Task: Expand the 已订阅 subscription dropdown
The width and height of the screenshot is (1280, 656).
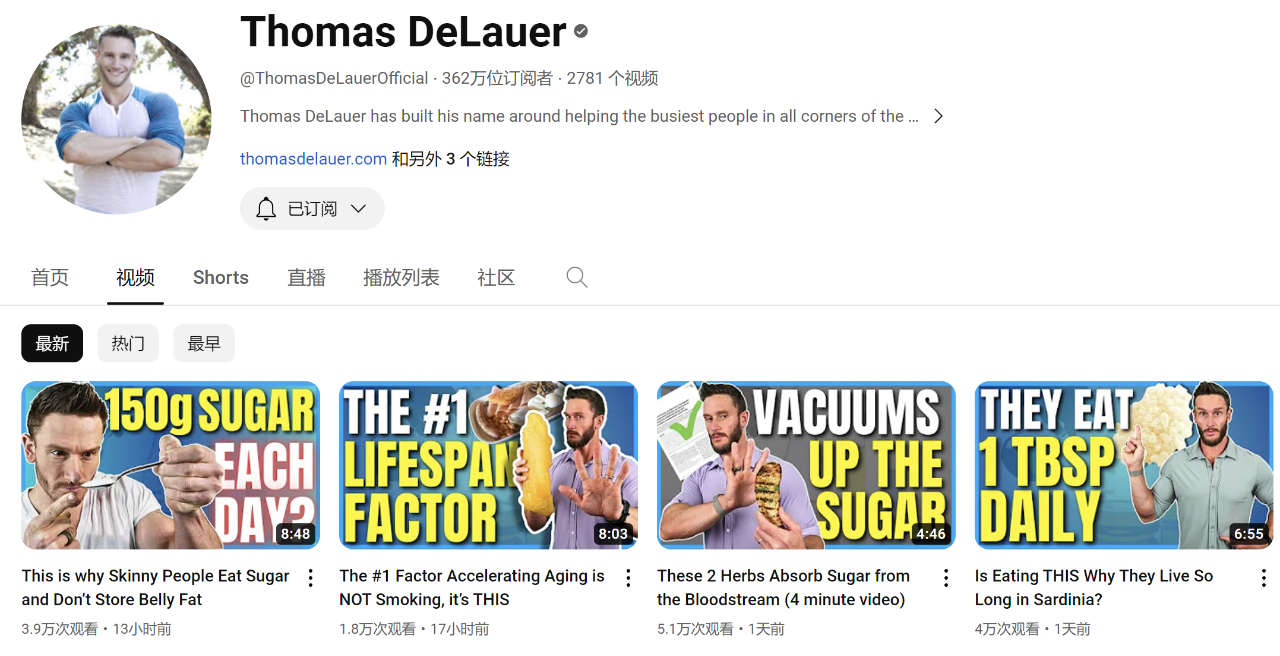Action: coord(312,209)
